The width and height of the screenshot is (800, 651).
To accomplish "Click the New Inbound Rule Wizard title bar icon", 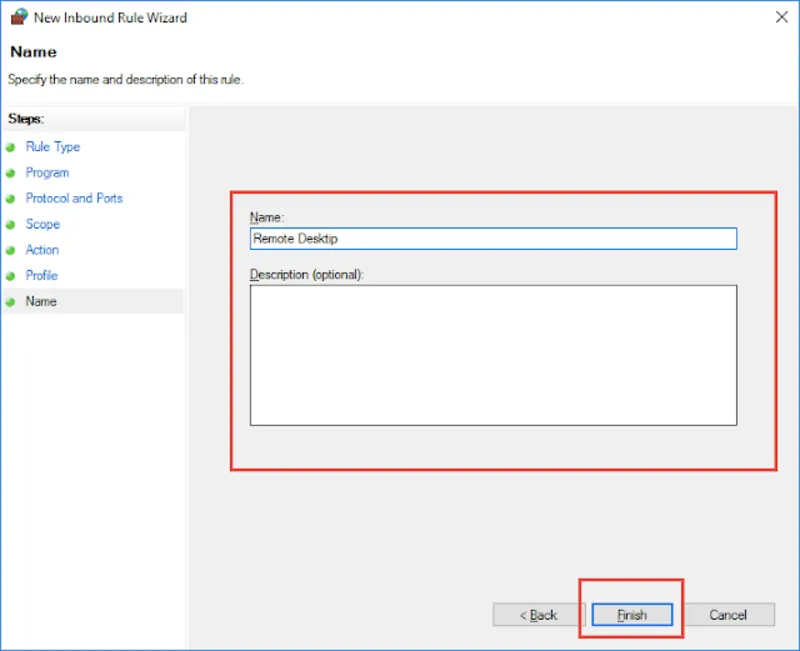I will (x=17, y=17).
